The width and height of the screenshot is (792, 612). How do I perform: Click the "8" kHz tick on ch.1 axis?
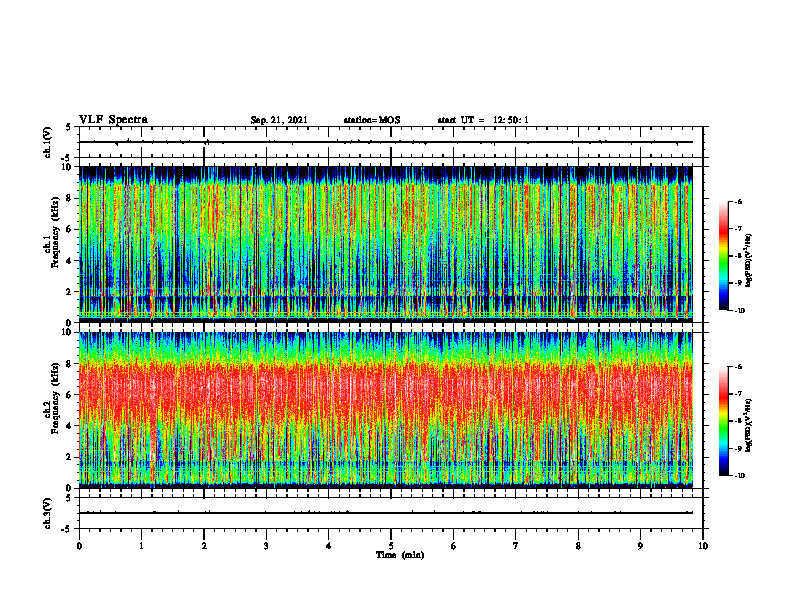click(x=69, y=198)
